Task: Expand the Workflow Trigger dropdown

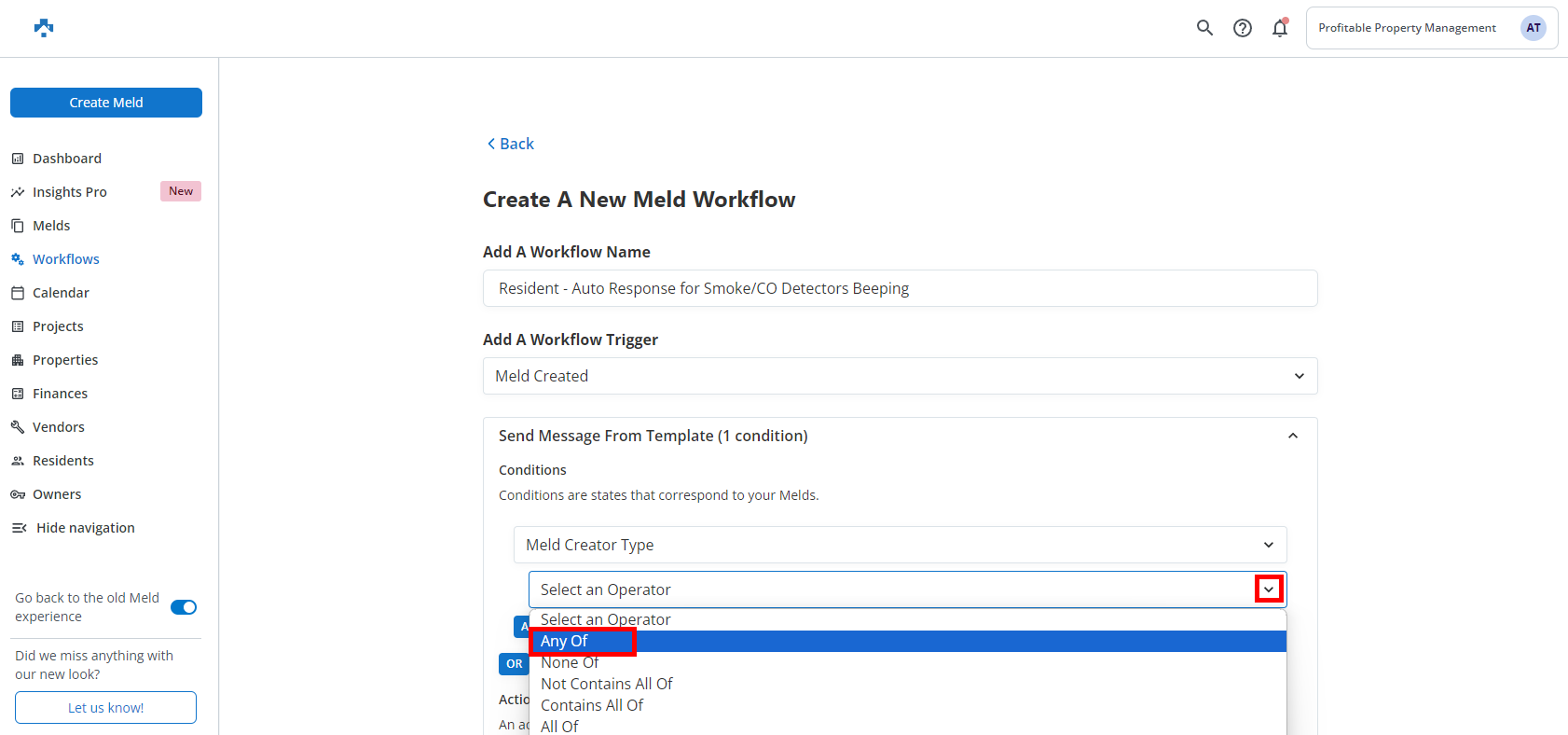Action: point(899,376)
